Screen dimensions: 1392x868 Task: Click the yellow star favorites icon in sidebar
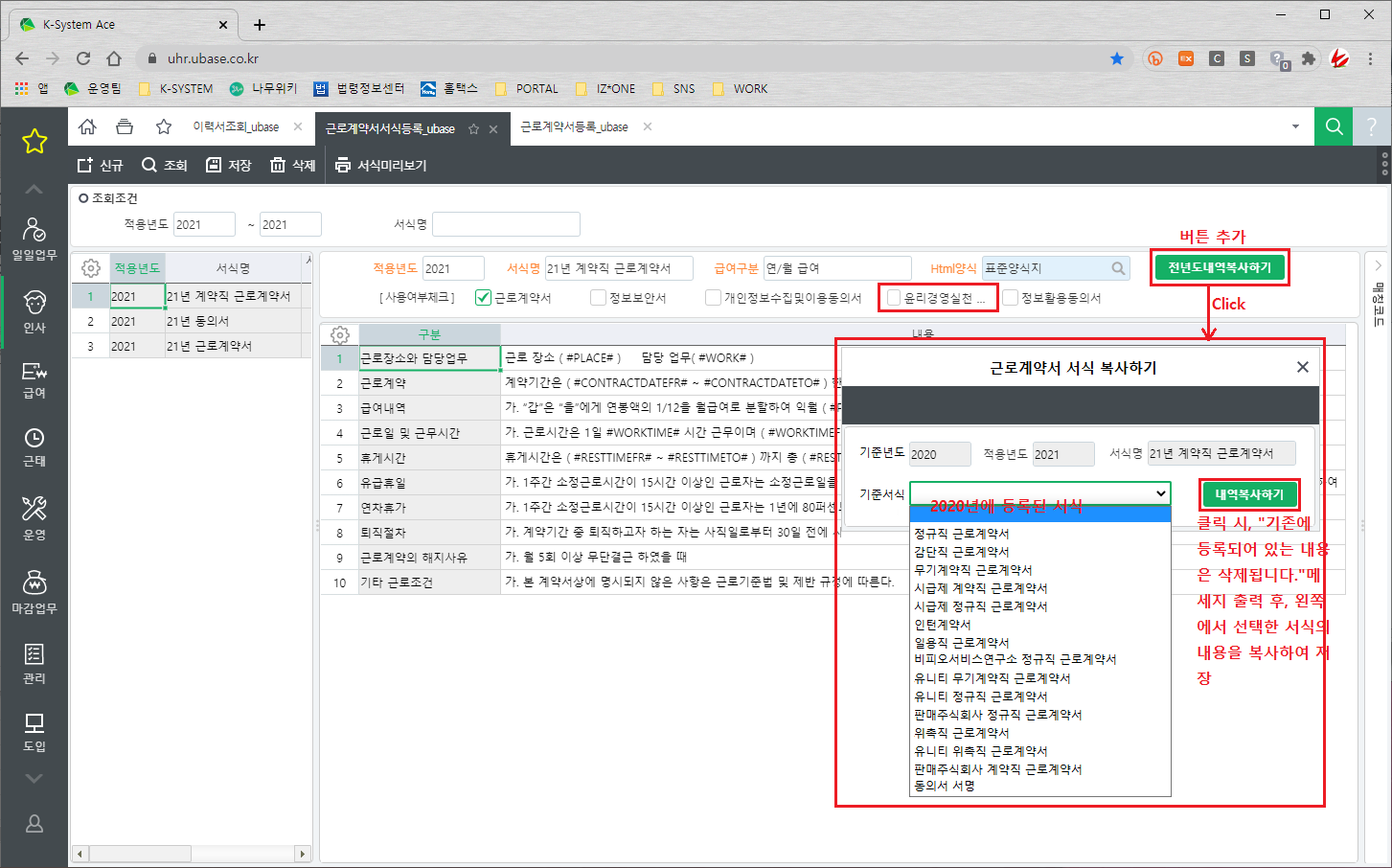[x=34, y=142]
